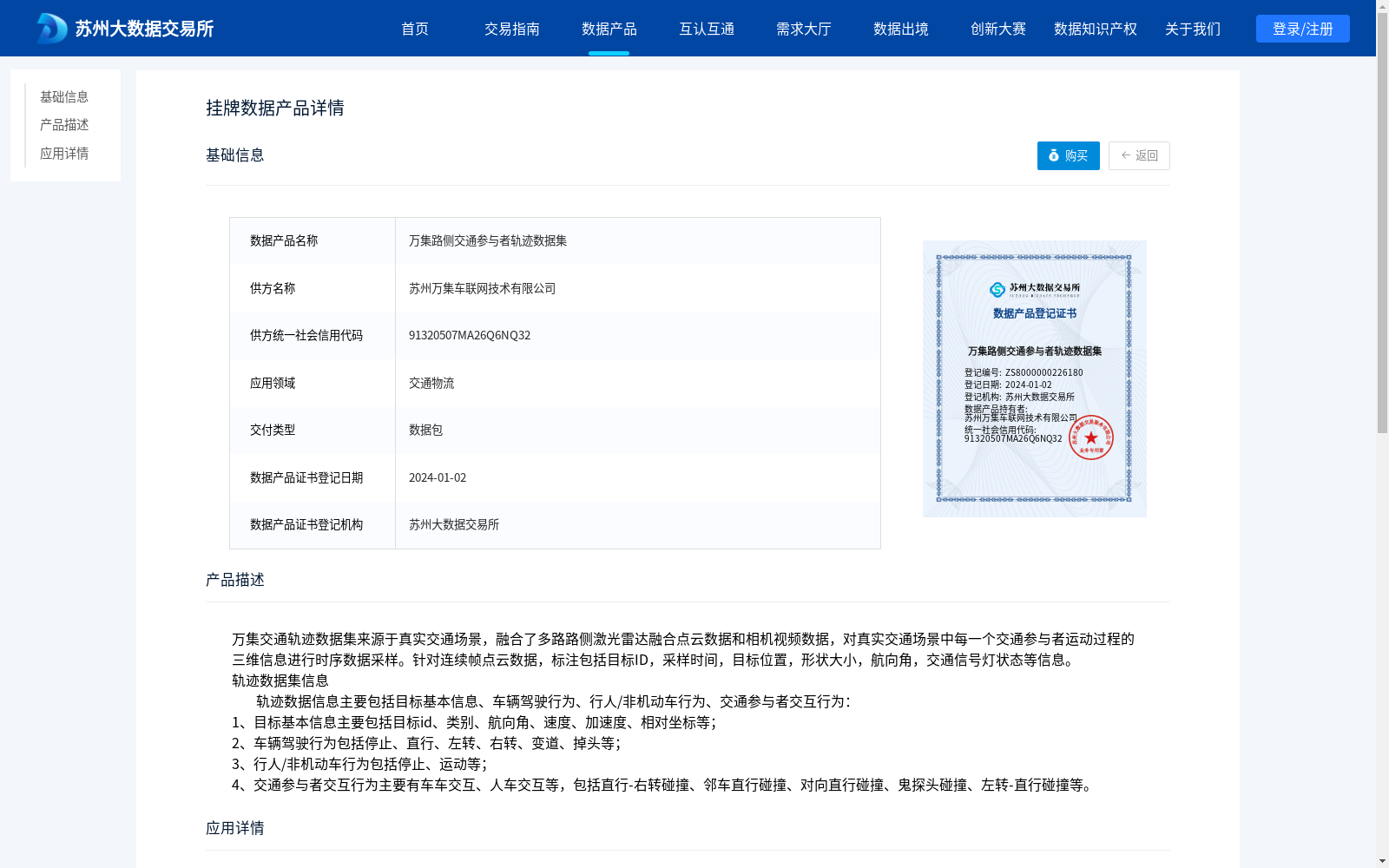Click the scrollbar down arrow
Screen dimensions: 1389x868
(x=1382, y=861)
